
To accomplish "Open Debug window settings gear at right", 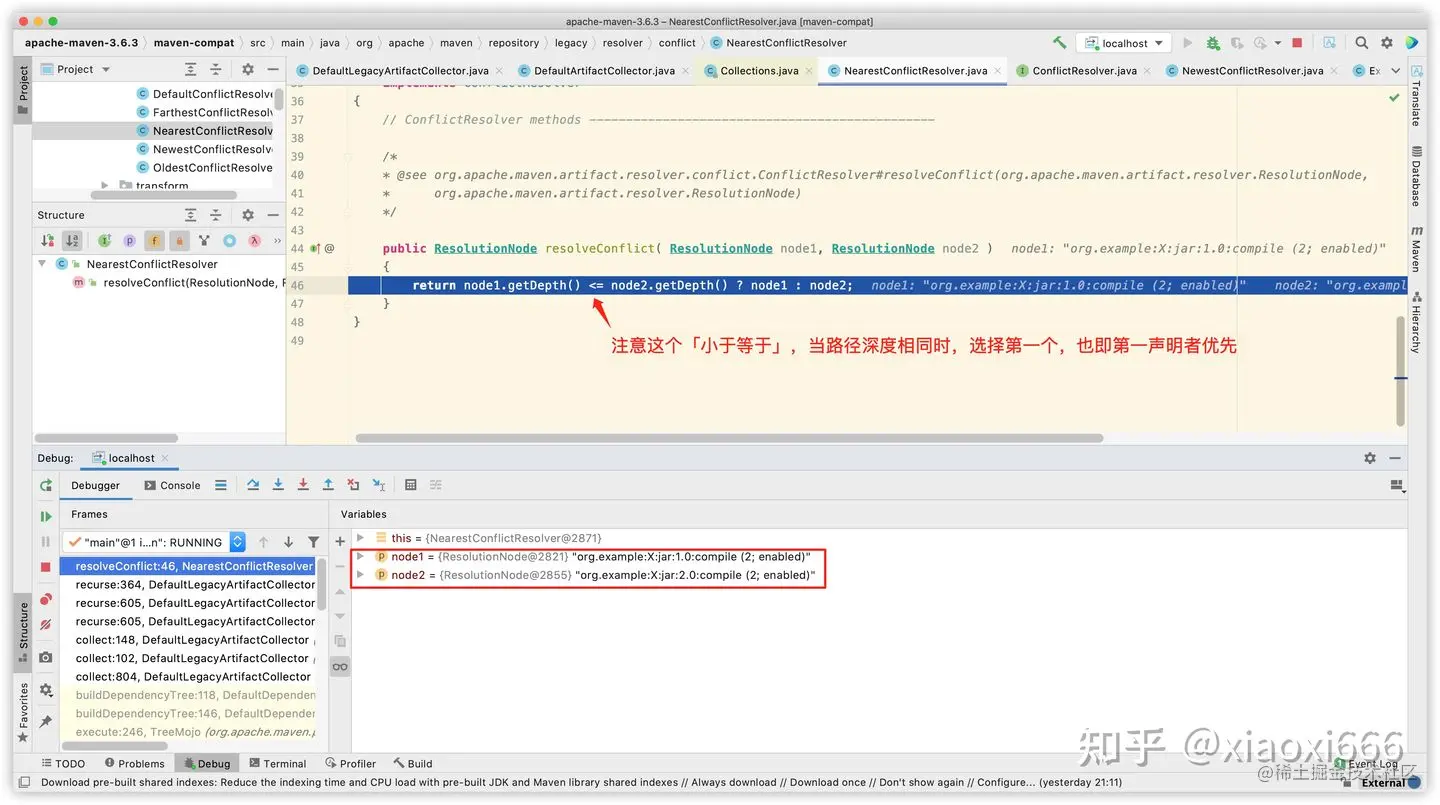I will click(1370, 458).
